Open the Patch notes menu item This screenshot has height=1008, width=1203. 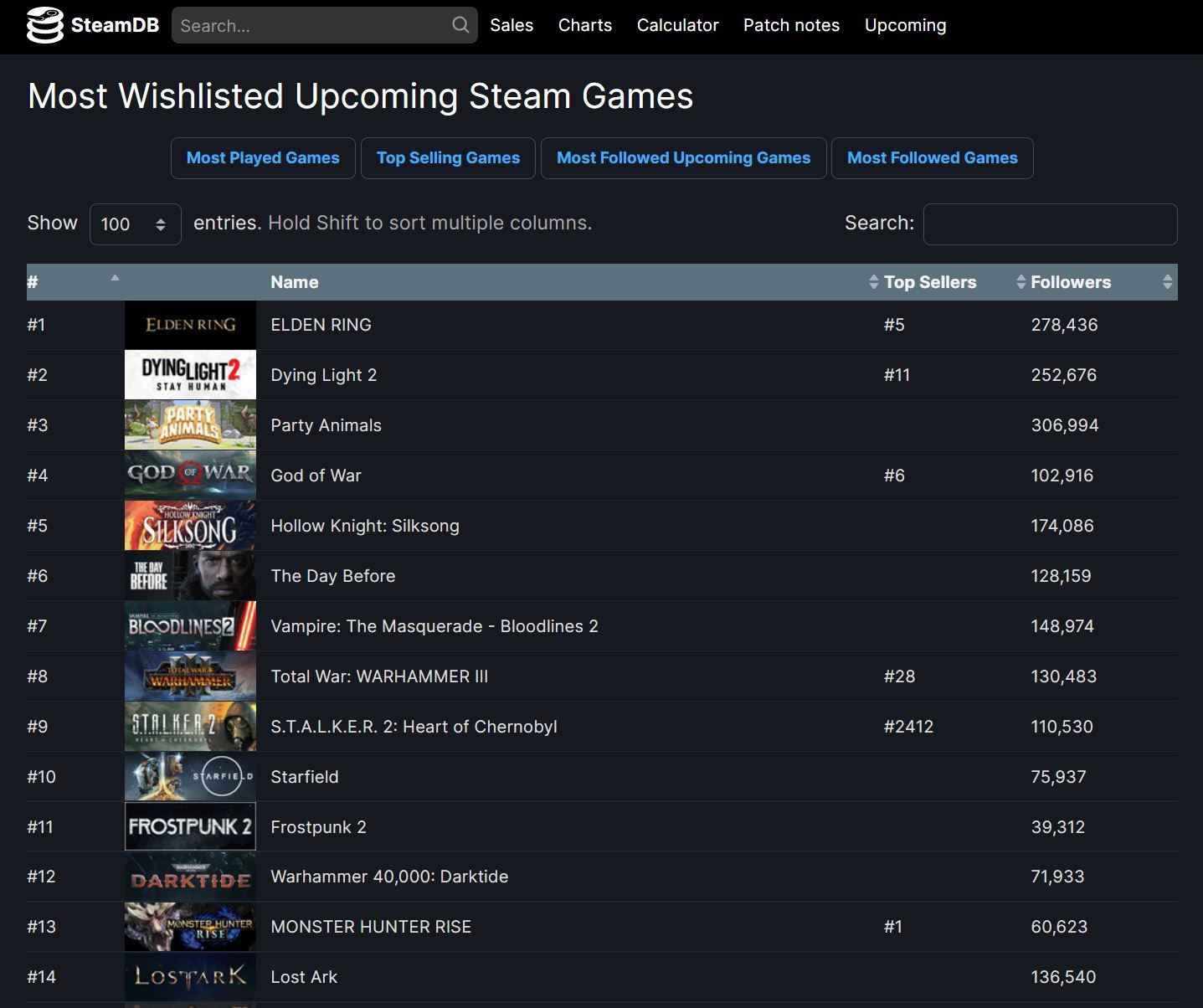(x=791, y=25)
